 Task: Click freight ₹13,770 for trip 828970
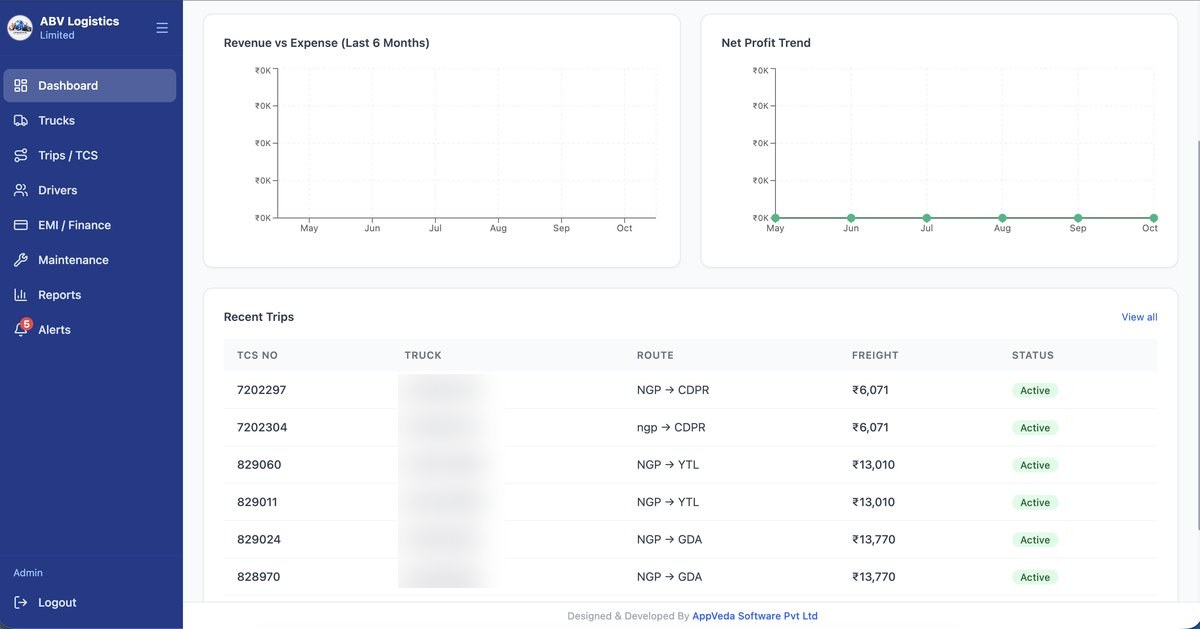(874, 577)
